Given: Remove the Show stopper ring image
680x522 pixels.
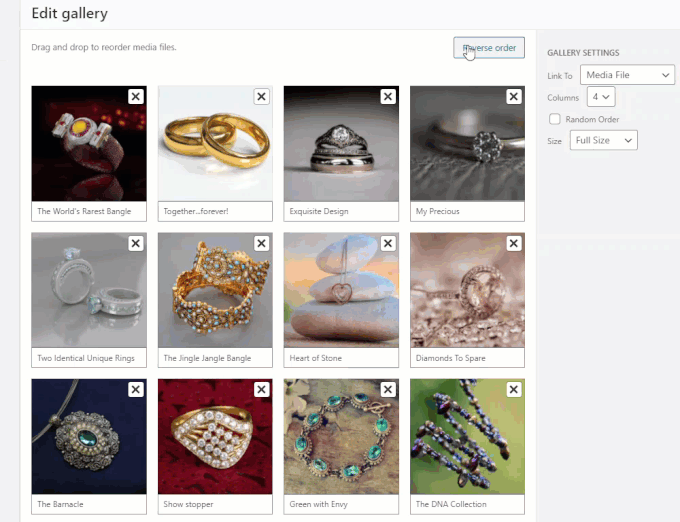Looking at the screenshot, I should [x=262, y=389].
